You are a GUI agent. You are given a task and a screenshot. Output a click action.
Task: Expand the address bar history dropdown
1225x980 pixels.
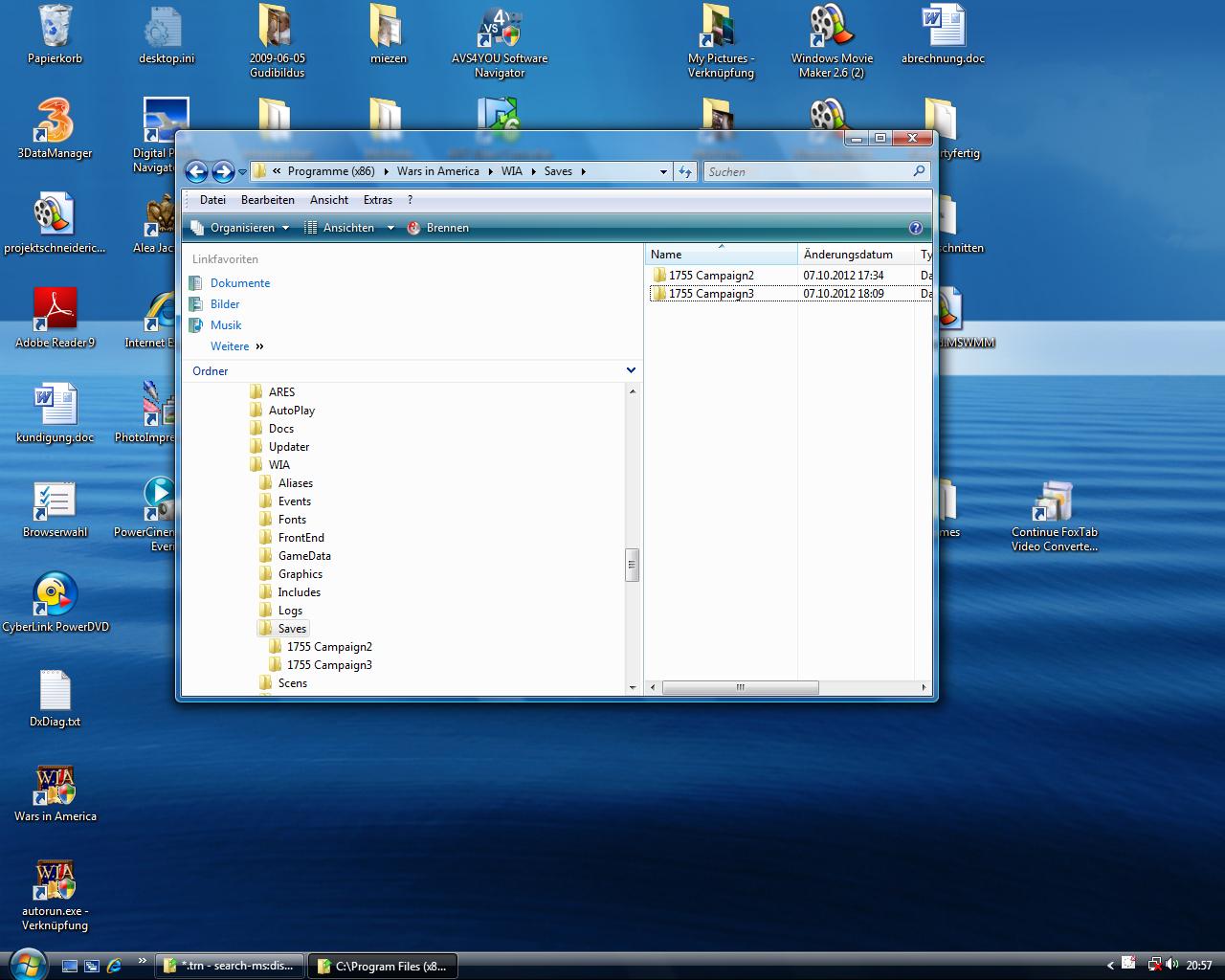[663, 172]
